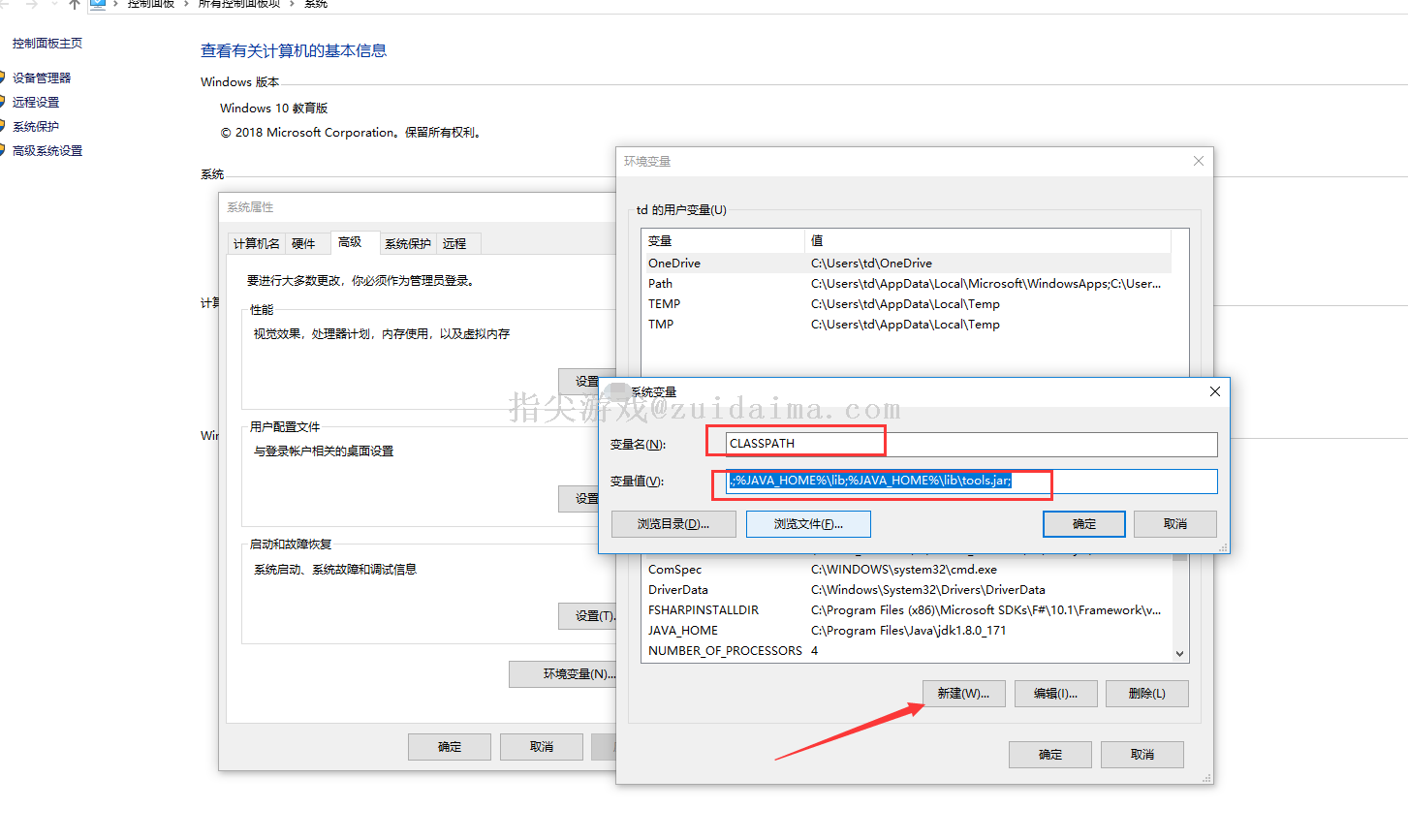Close the CLASSPATH variable edit dialog
Viewport: 1408px width, 840px height.
pyautogui.click(x=1214, y=391)
